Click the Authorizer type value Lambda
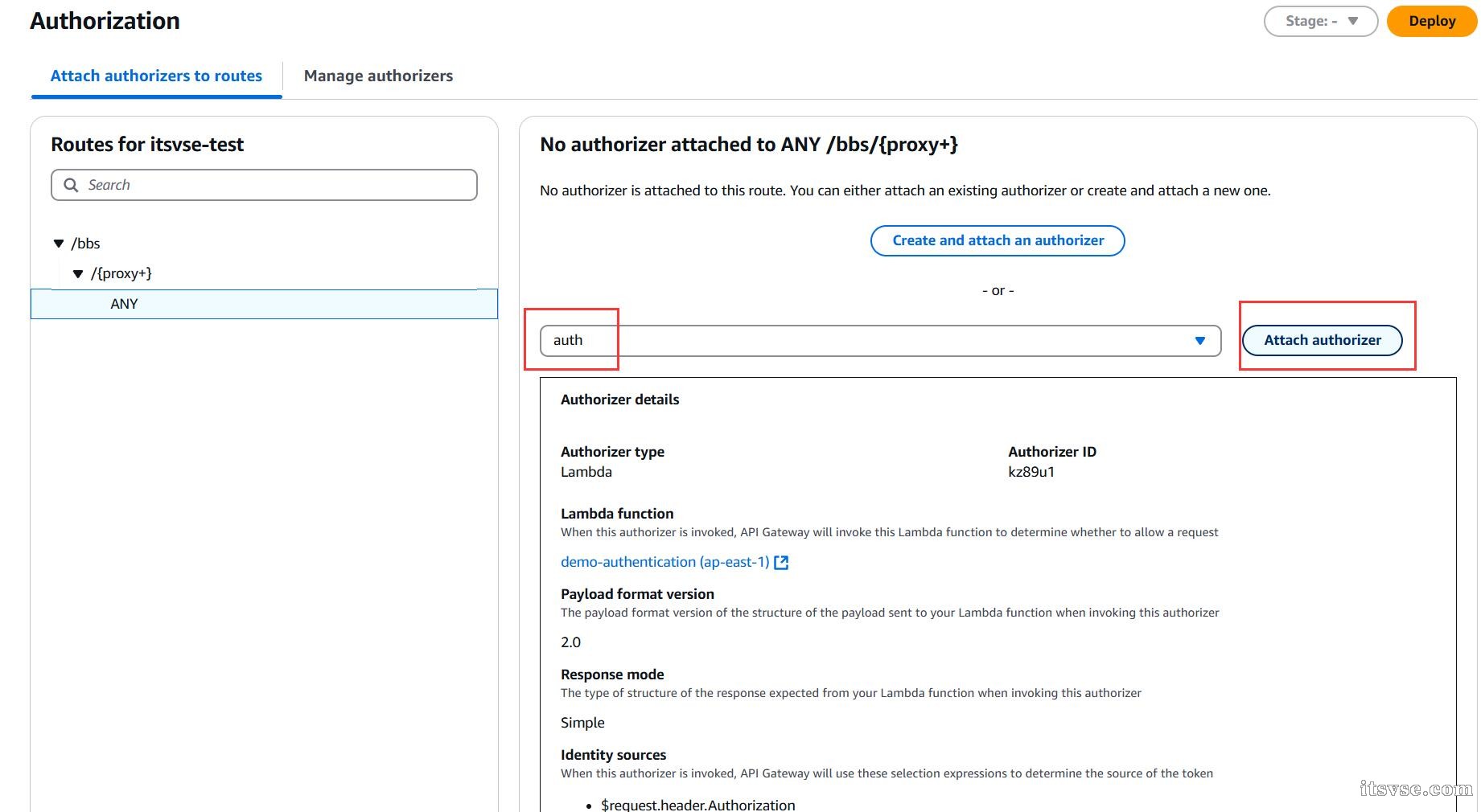1481x812 pixels. pos(586,472)
